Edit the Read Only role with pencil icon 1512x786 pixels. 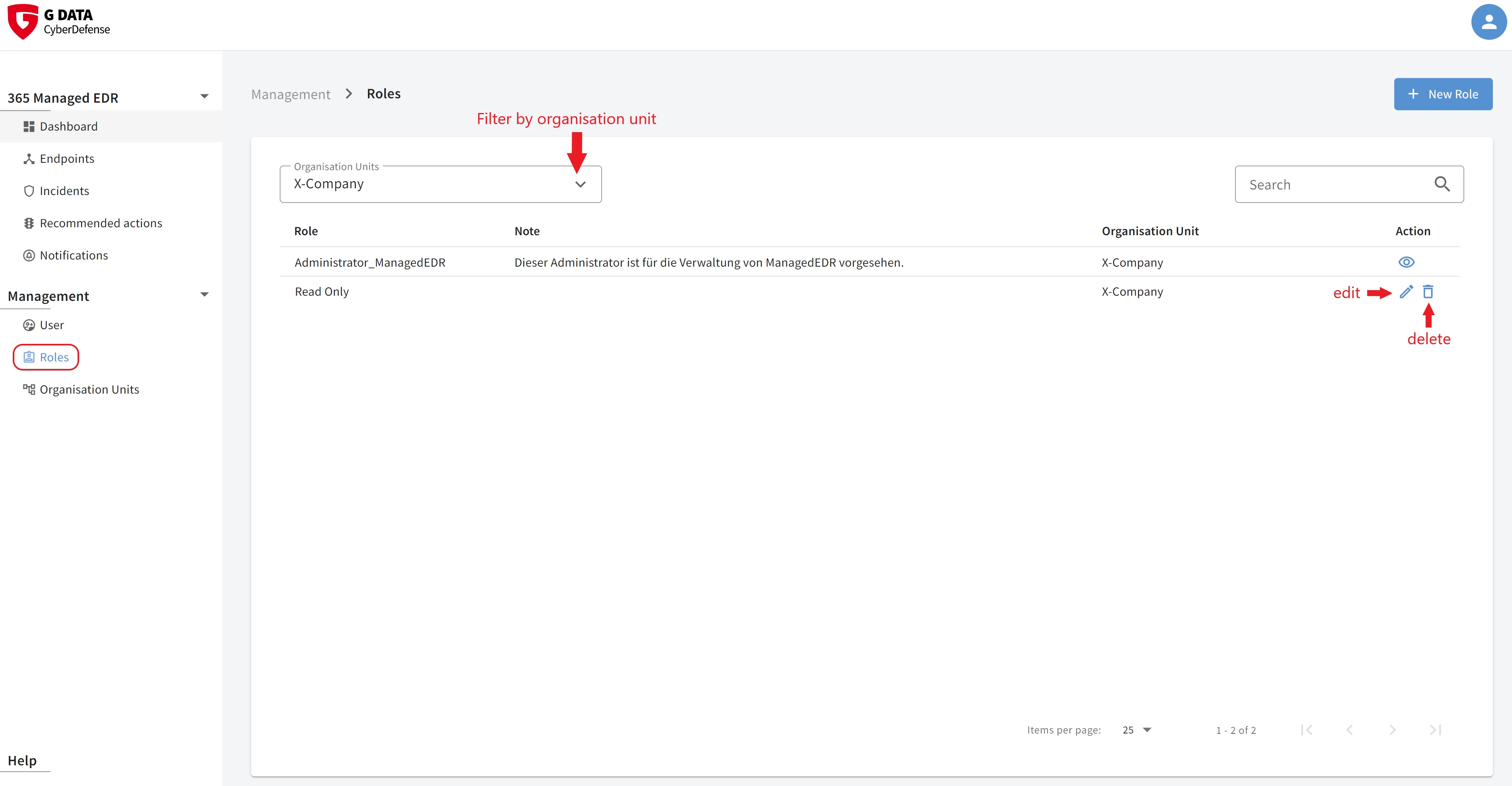(x=1406, y=292)
